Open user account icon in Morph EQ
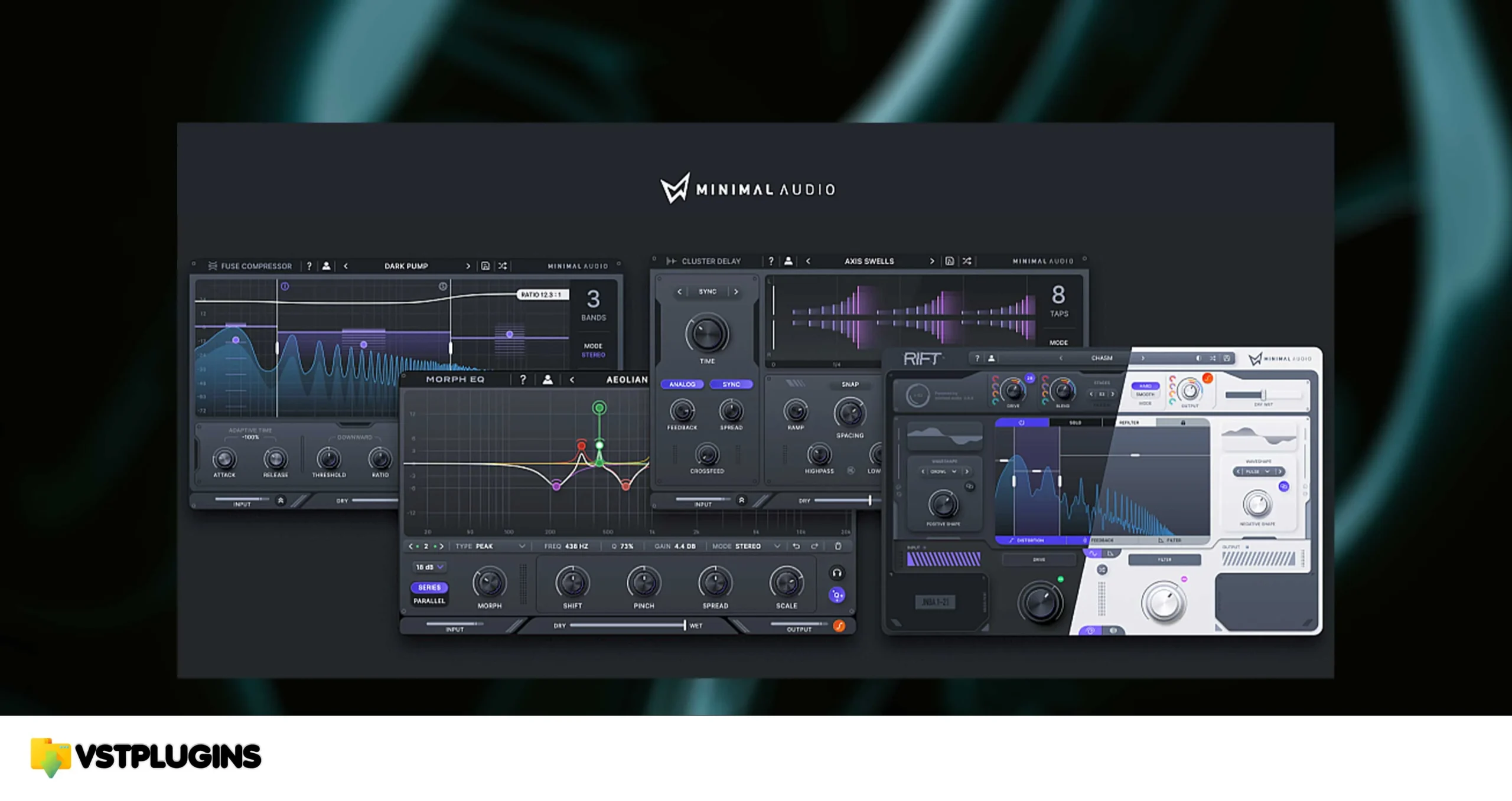This screenshot has width=1512, height=801. point(548,380)
